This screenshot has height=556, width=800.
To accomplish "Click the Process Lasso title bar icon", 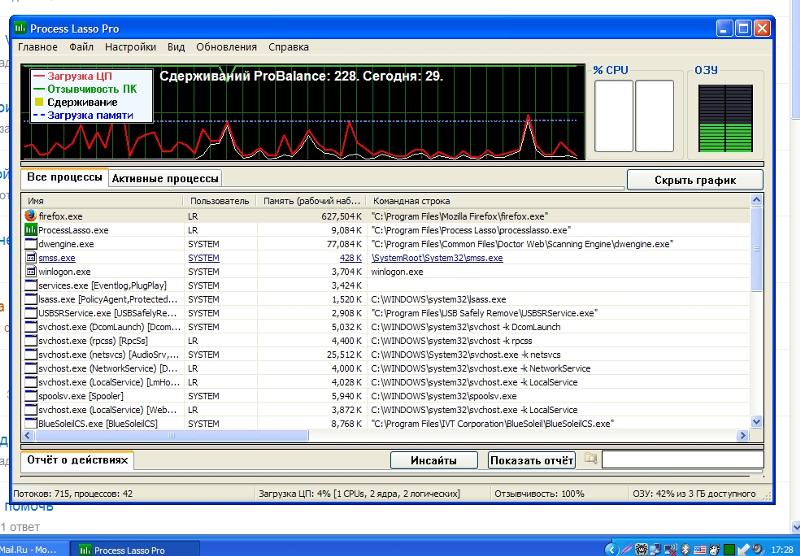I will (20, 28).
